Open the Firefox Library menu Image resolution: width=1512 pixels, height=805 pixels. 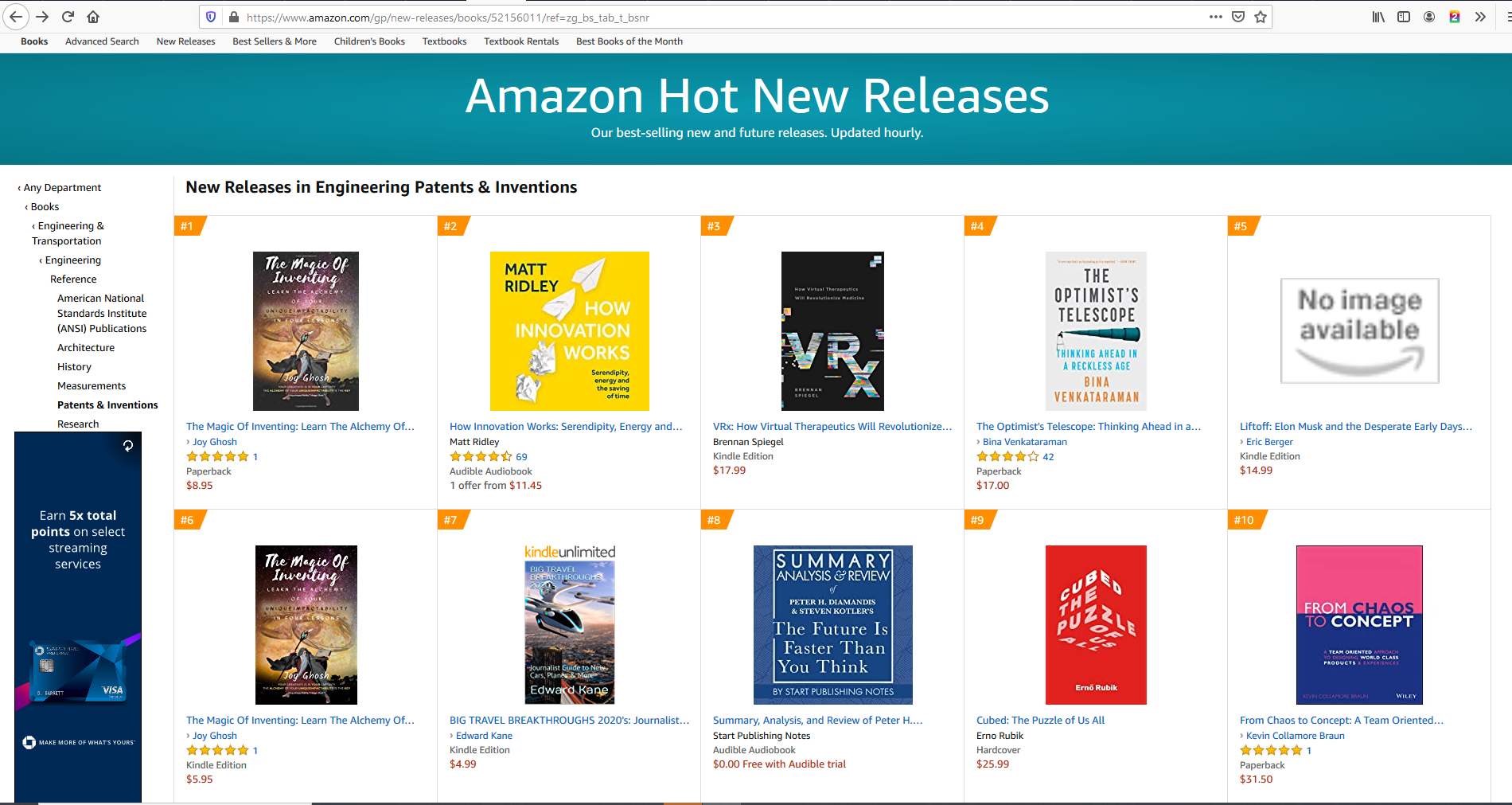click(1378, 17)
